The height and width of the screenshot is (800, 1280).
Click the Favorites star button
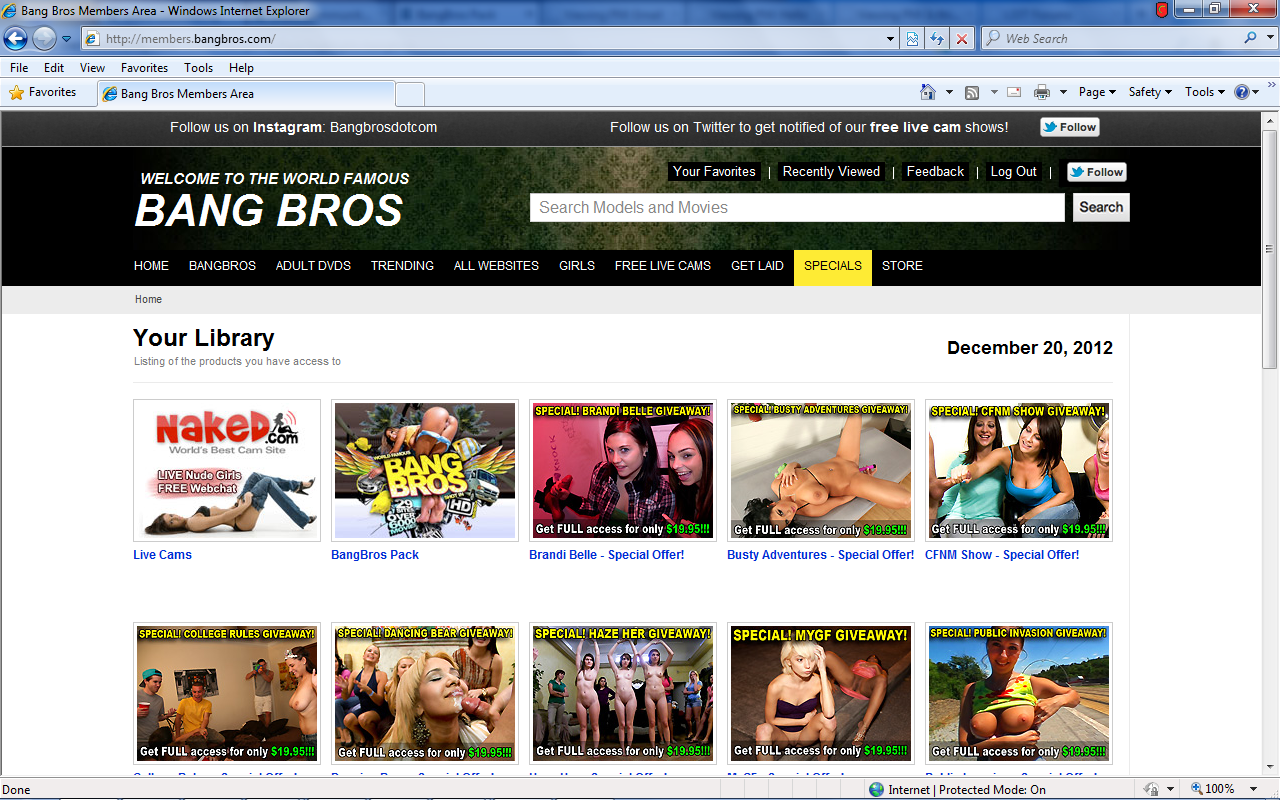(43, 92)
